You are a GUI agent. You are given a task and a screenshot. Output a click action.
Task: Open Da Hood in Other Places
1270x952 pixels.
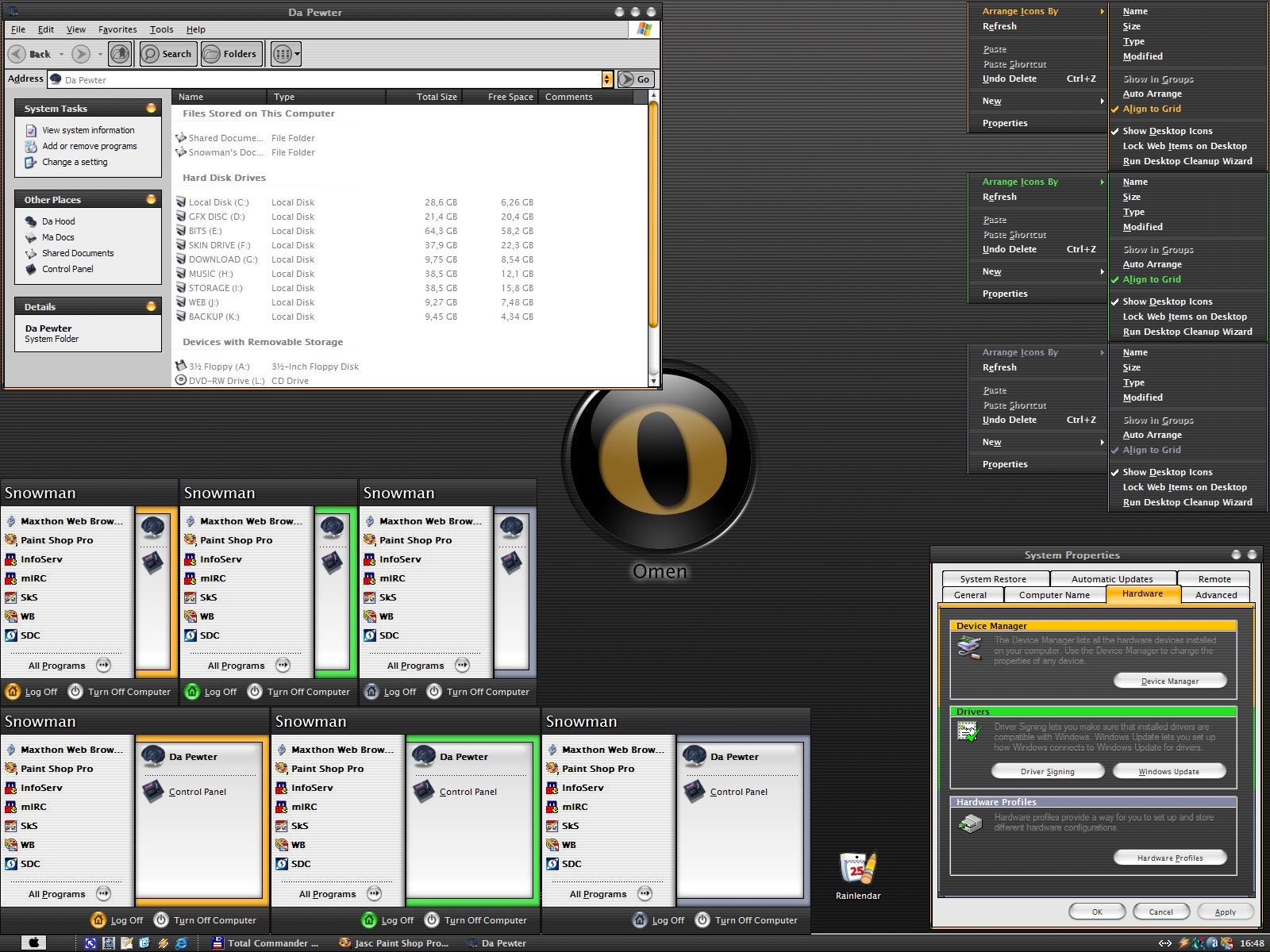tap(50, 221)
